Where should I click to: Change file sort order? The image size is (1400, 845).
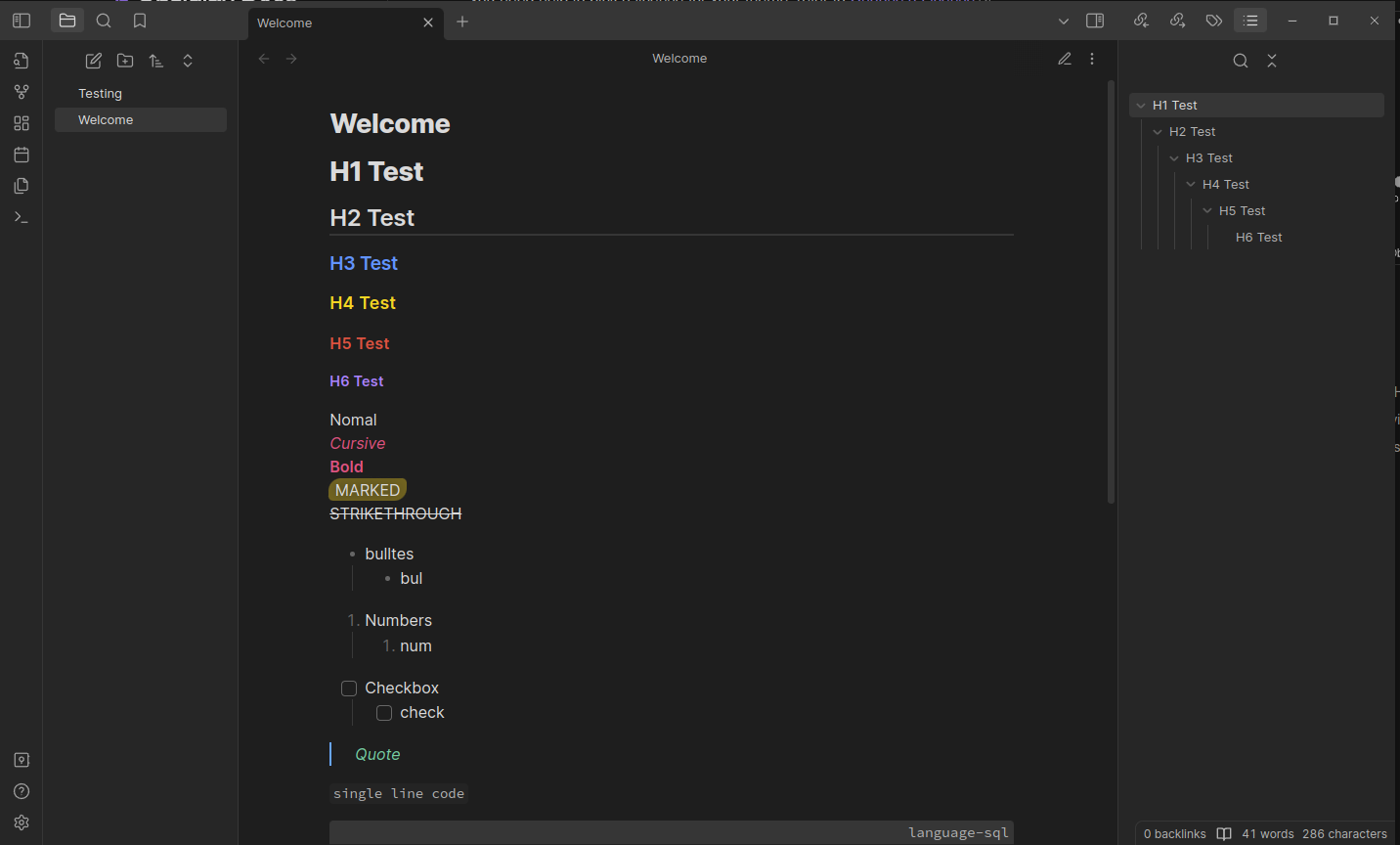(x=156, y=61)
